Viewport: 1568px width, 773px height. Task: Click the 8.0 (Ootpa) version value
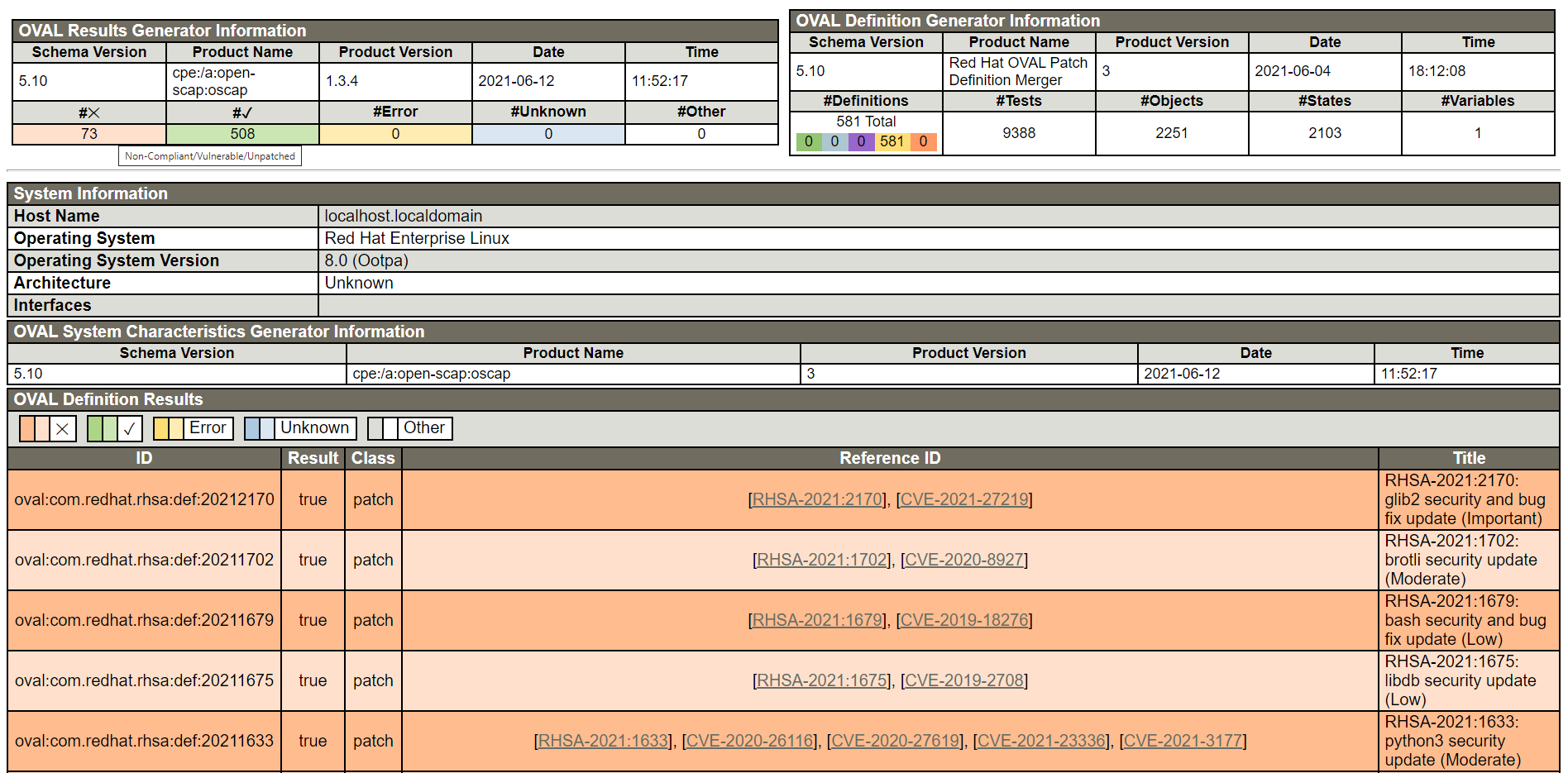[x=366, y=260]
